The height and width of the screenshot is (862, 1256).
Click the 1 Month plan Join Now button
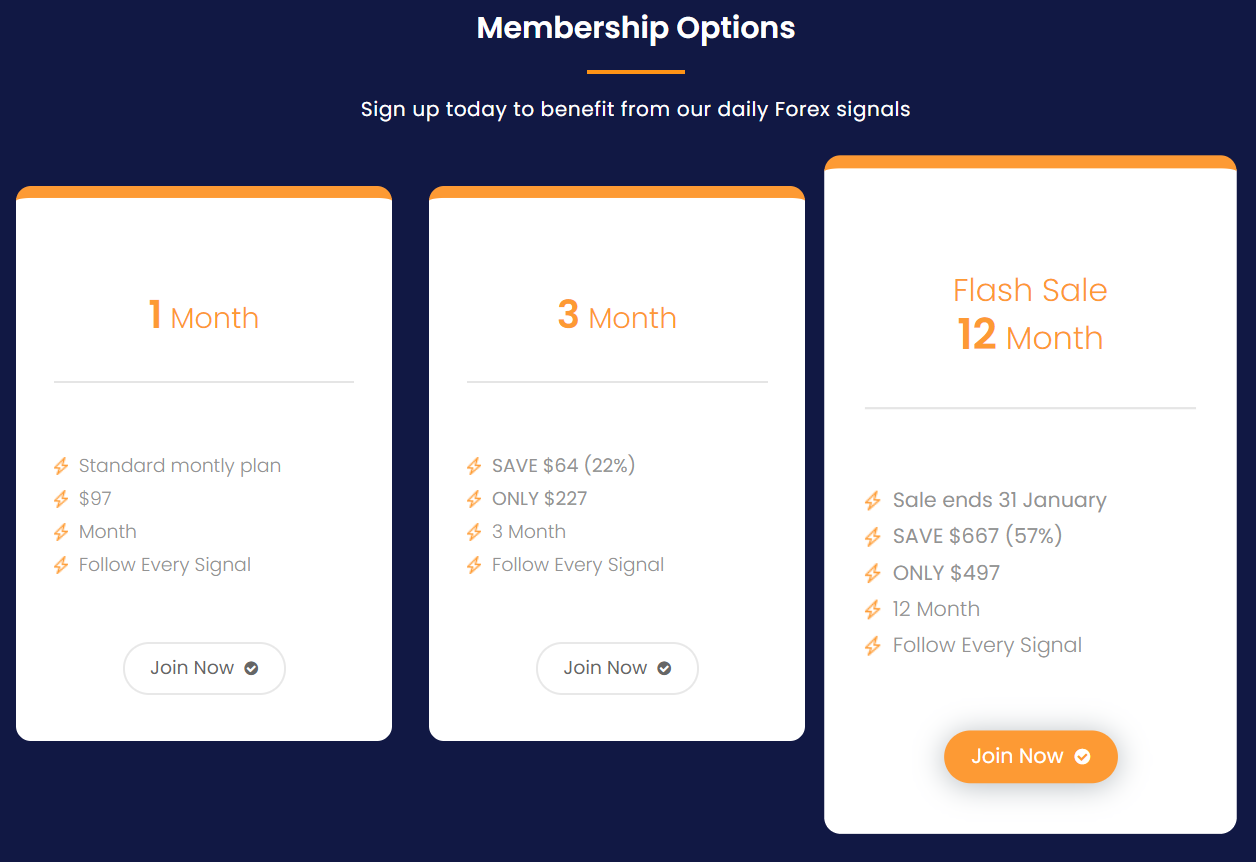204,668
